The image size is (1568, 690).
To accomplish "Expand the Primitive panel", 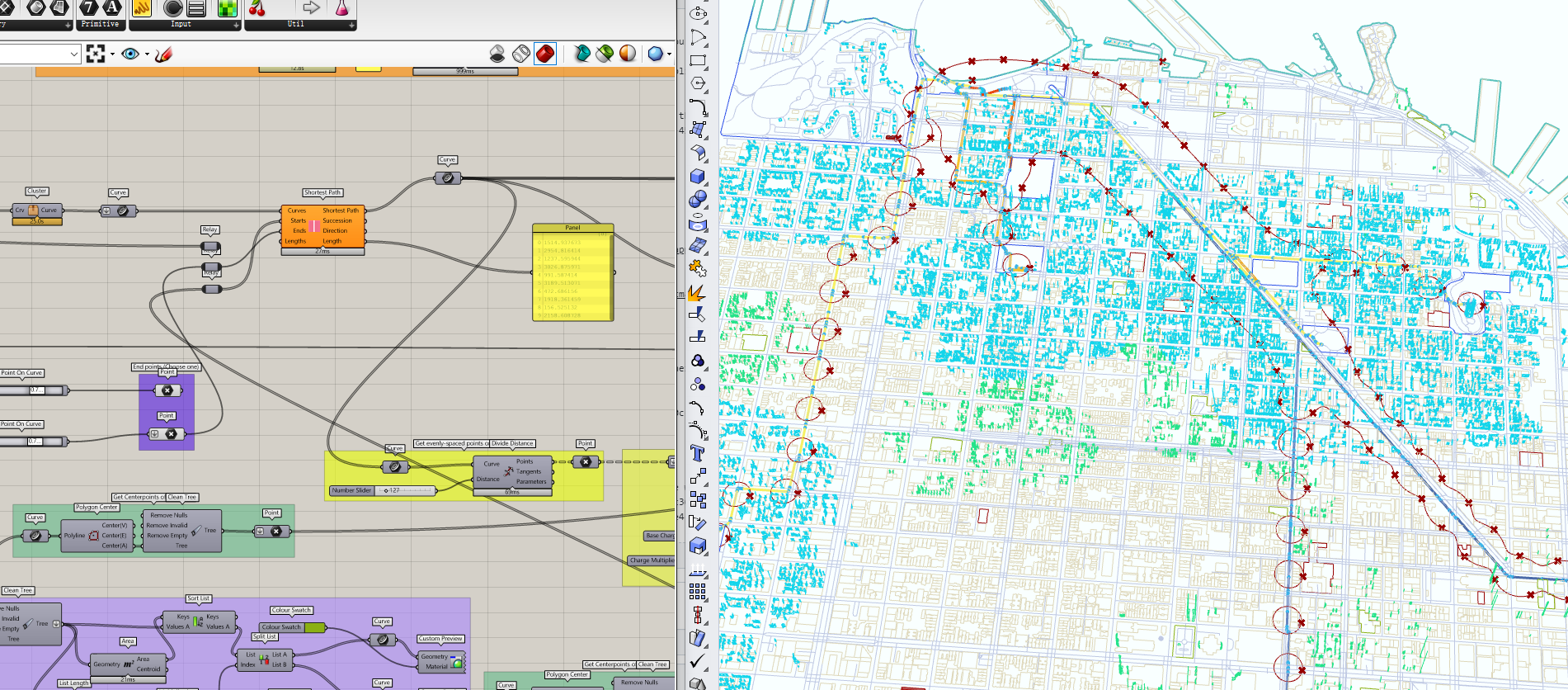I will click(x=100, y=25).
